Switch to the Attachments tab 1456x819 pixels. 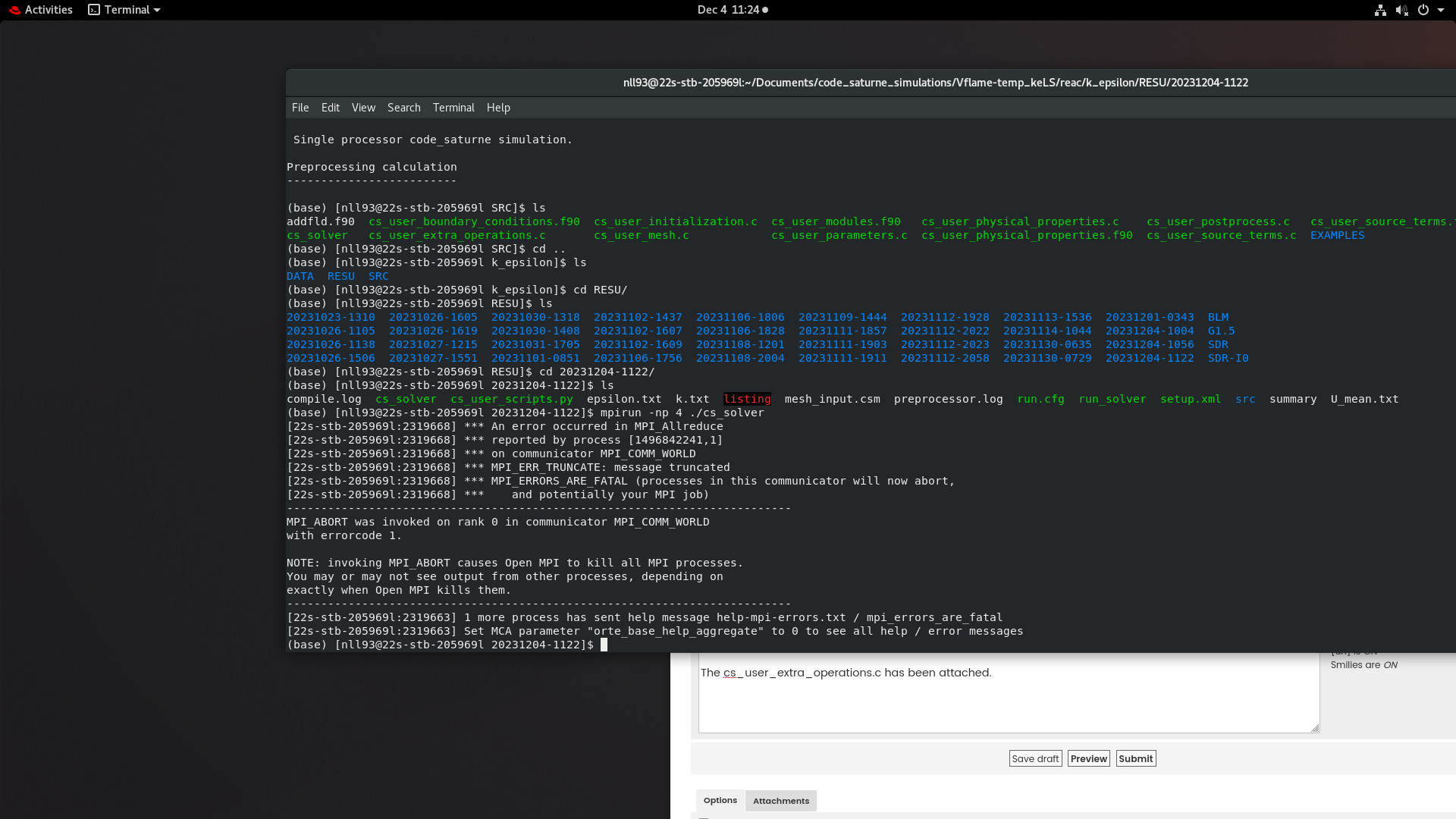(x=780, y=801)
